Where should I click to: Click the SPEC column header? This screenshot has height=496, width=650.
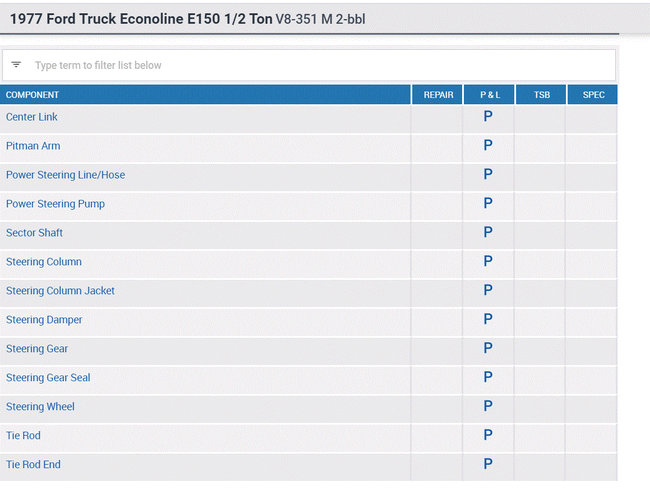point(593,95)
